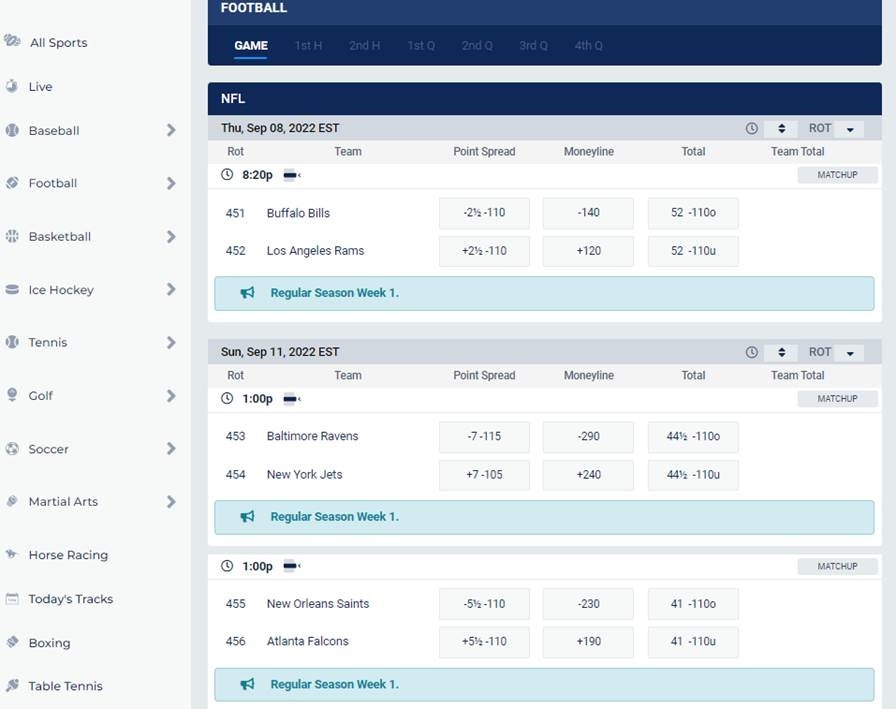Click the Horse Racing icon
Image resolution: width=896 pixels, height=709 pixels.
(x=11, y=554)
